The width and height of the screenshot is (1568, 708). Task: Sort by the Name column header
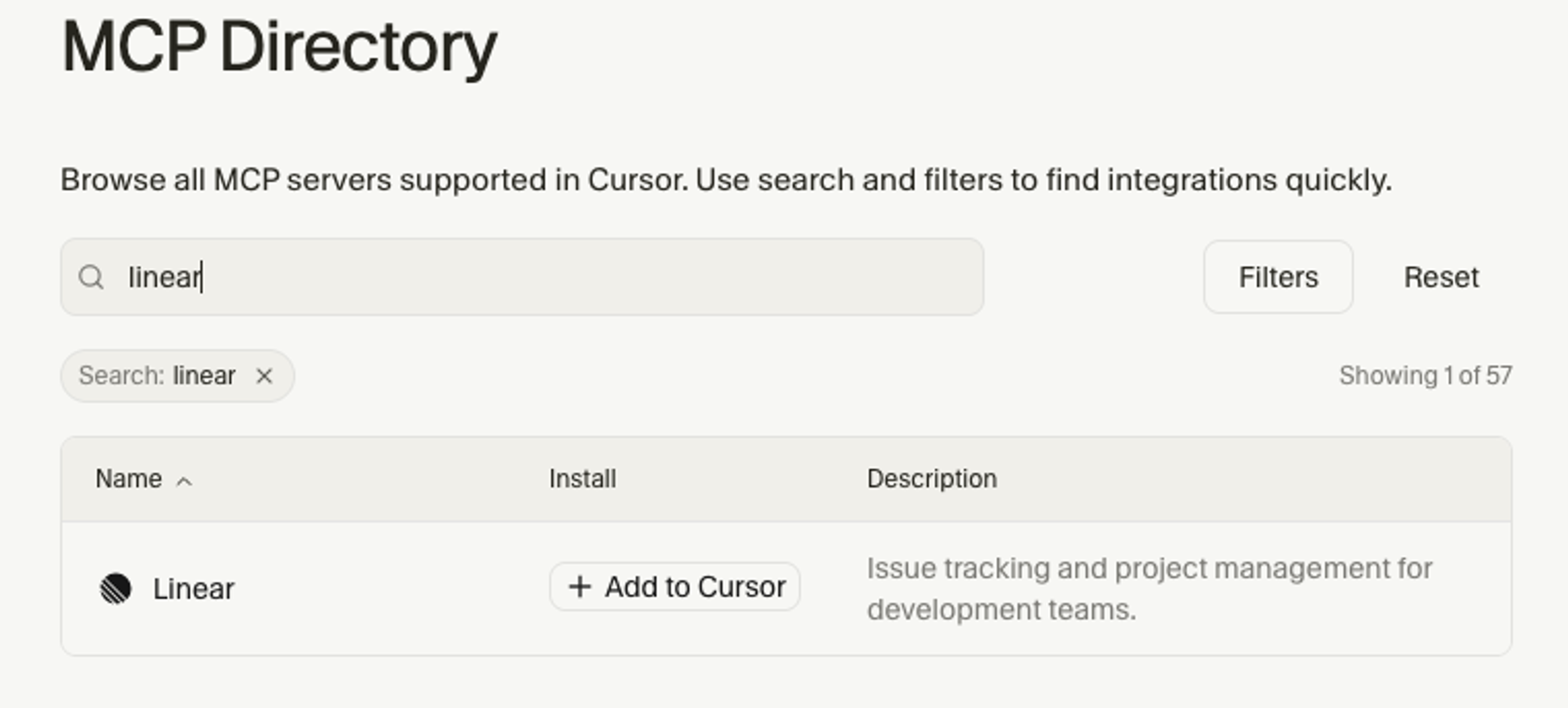tap(128, 479)
